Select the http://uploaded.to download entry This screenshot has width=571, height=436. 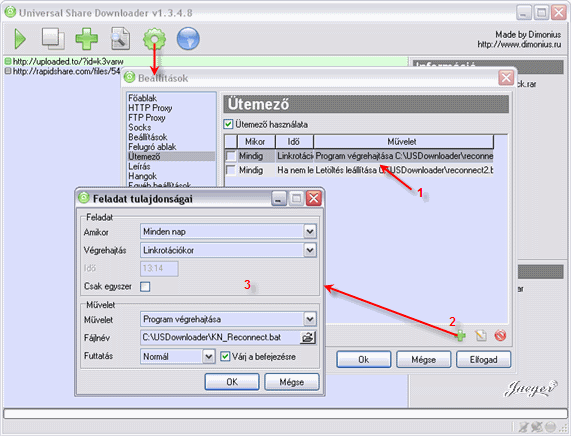[x=206, y=61]
